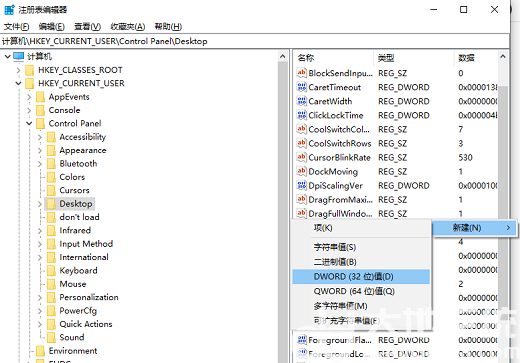Expand the Bluetooth node arrow
The image size is (520, 363).
coord(40,164)
